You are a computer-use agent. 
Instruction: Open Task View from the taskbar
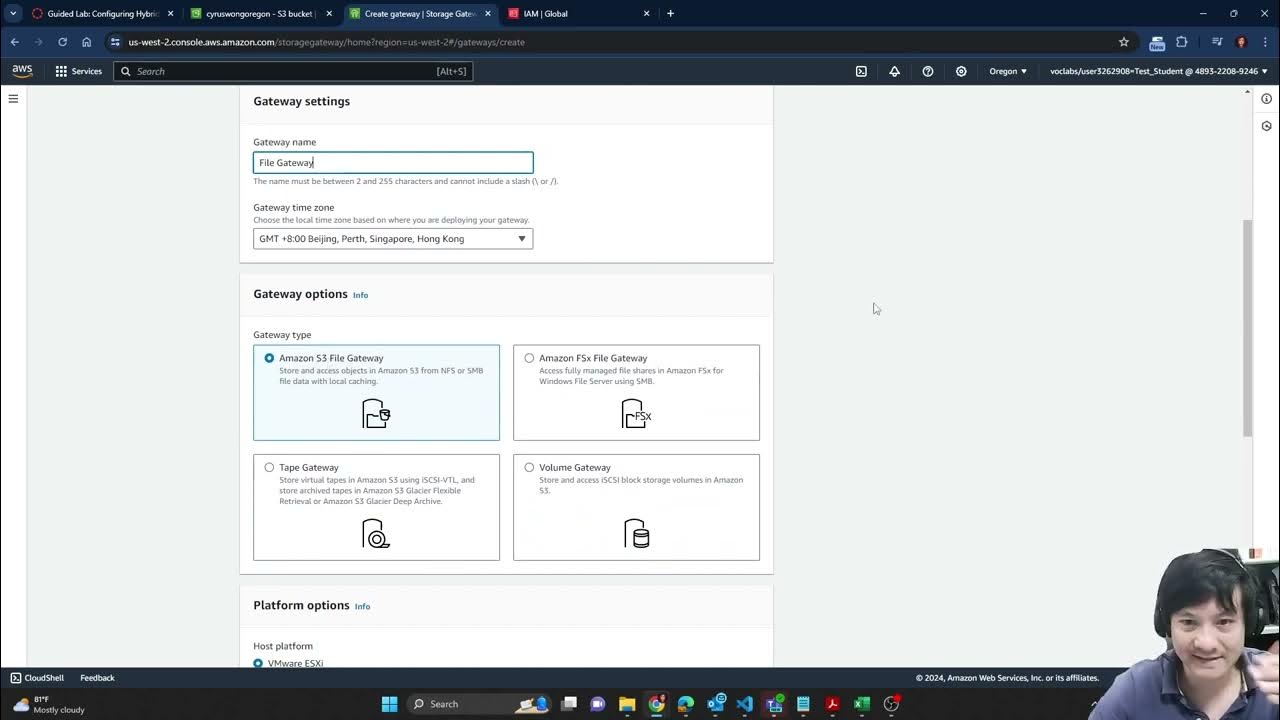coord(569,704)
